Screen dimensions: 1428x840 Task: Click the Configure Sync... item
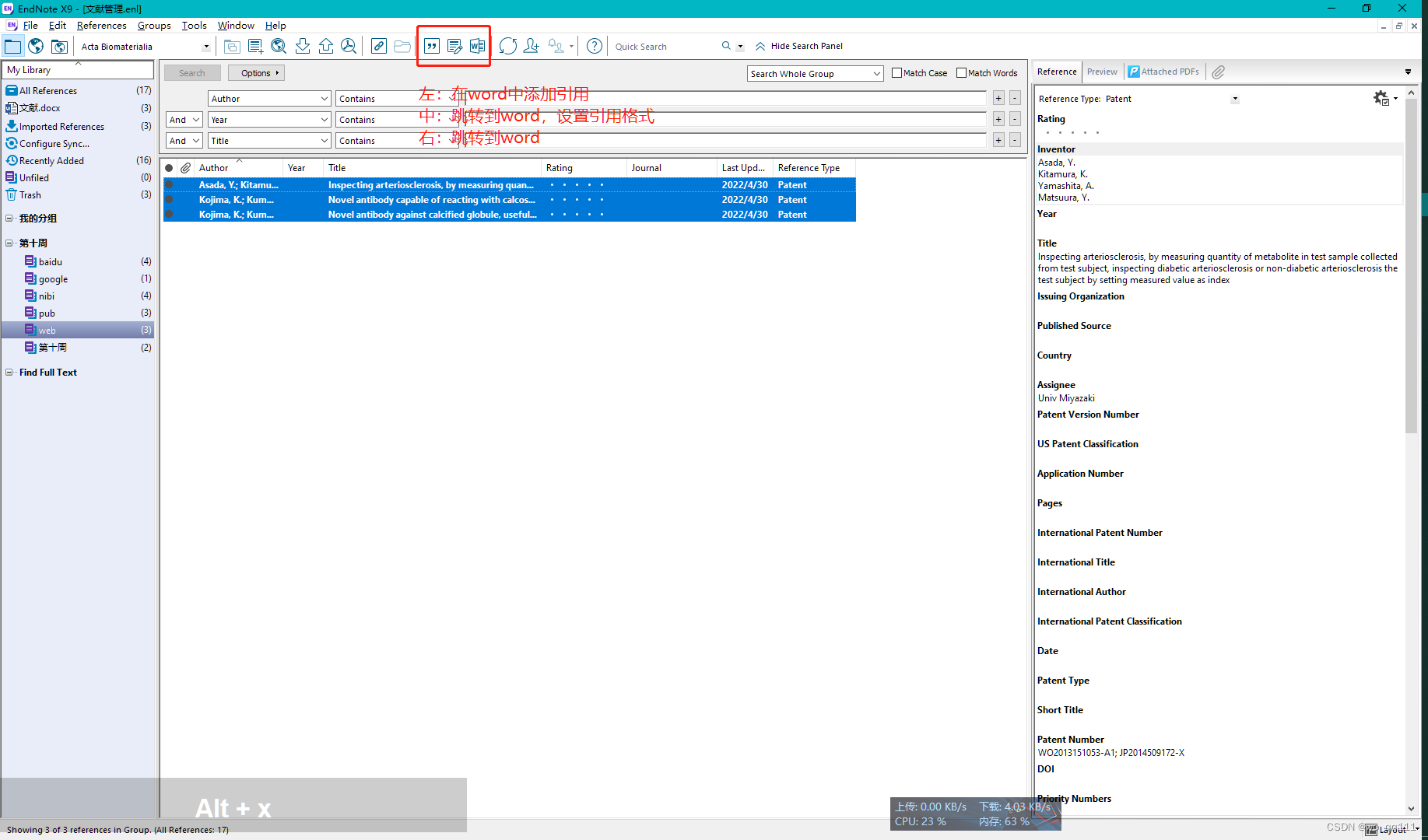(x=54, y=143)
